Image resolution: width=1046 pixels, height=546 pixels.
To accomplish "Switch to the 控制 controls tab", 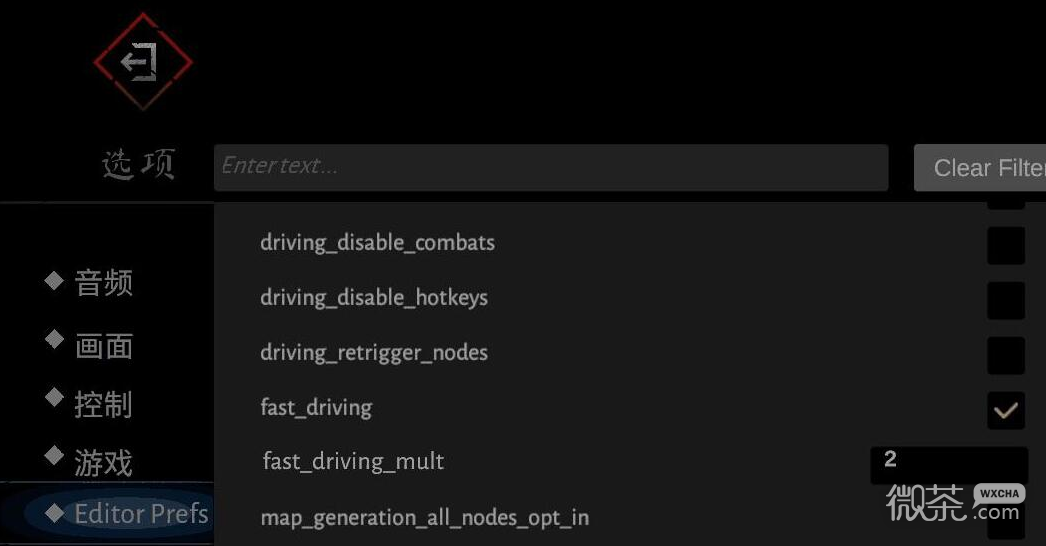I will coord(103,404).
